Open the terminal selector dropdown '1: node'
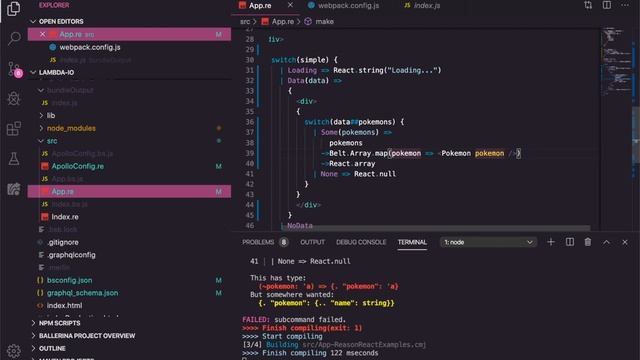The image size is (640, 360). point(488,242)
